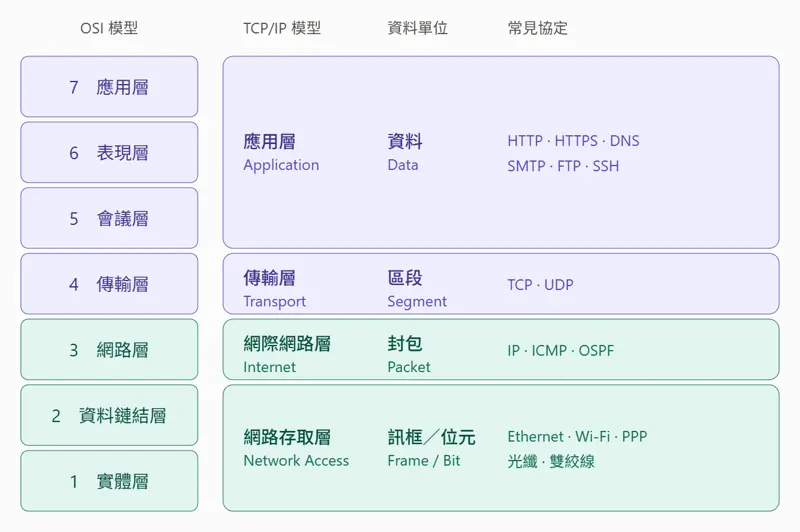The width and height of the screenshot is (800, 532).
Task: Click the TCP/IP 傳輸層 title text
Action: pos(269,278)
